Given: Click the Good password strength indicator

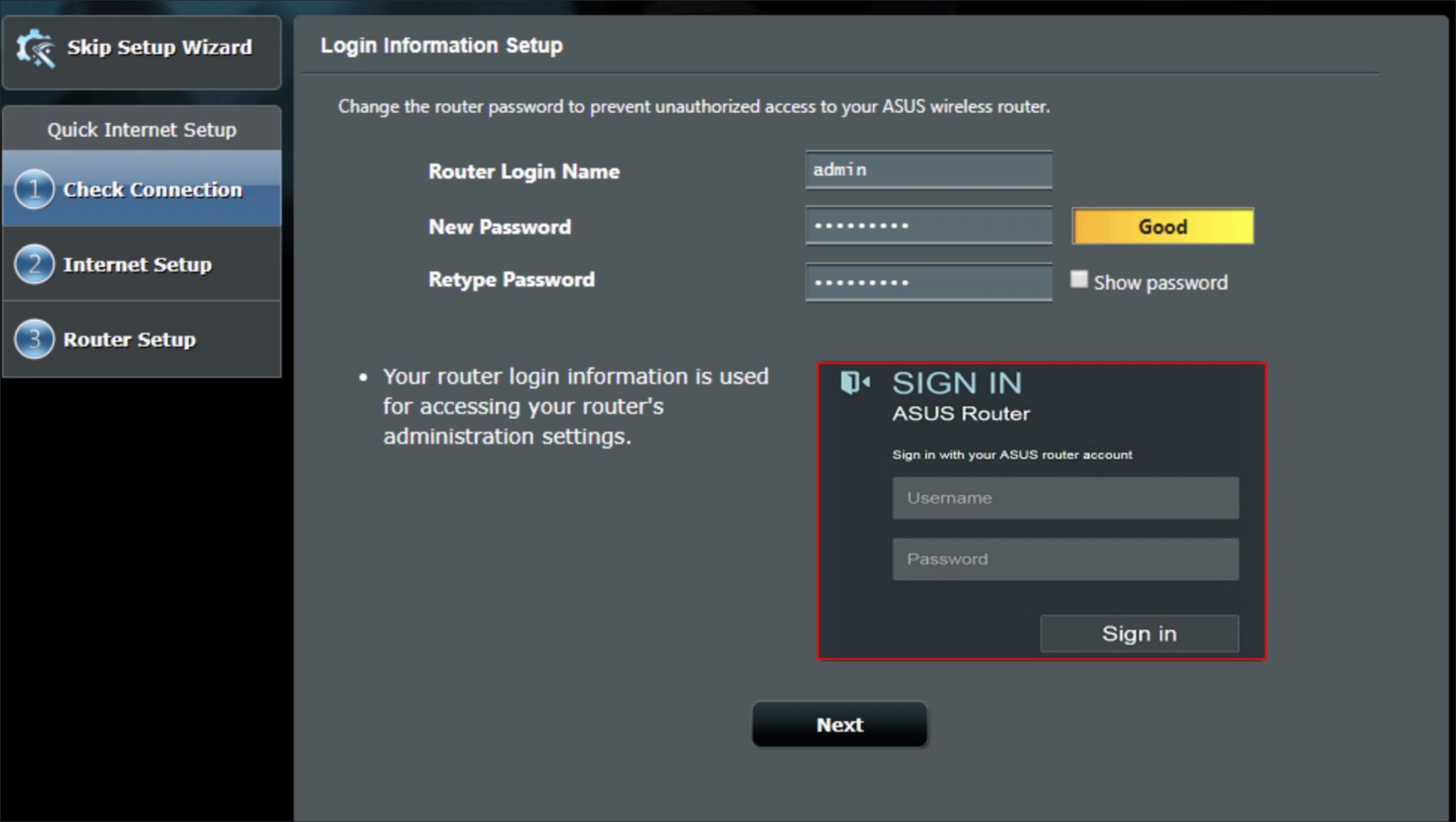Looking at the screenshot, I should click(x=1162, y=225).
